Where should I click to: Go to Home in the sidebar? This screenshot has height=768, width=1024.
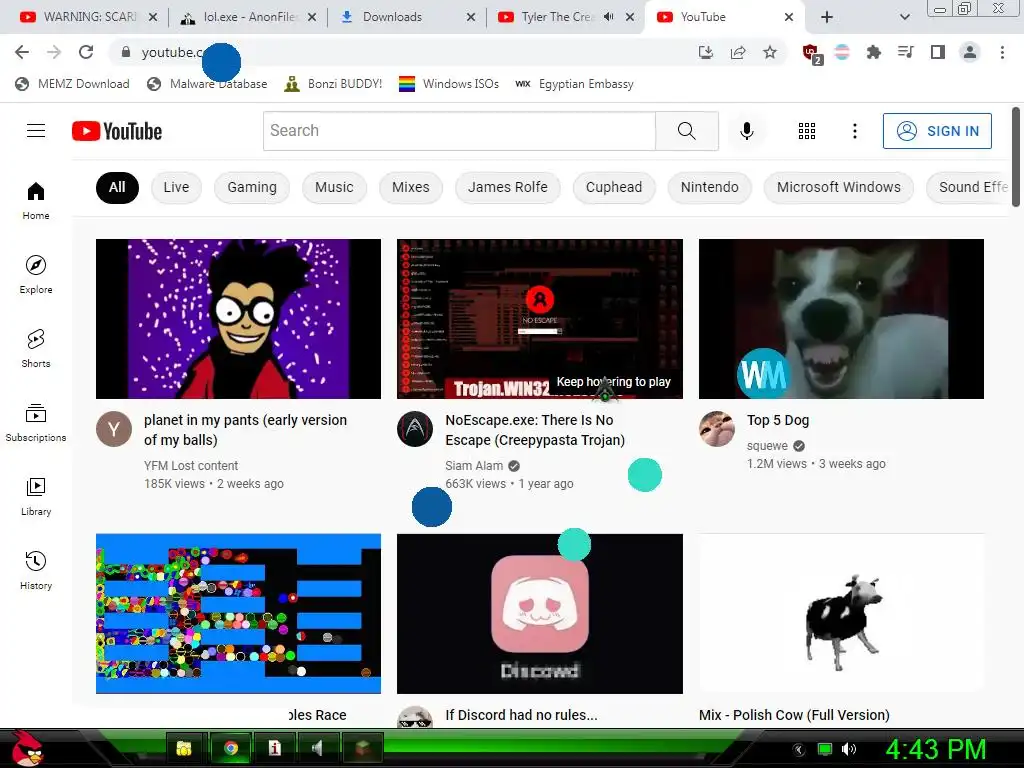pos(36,200)
